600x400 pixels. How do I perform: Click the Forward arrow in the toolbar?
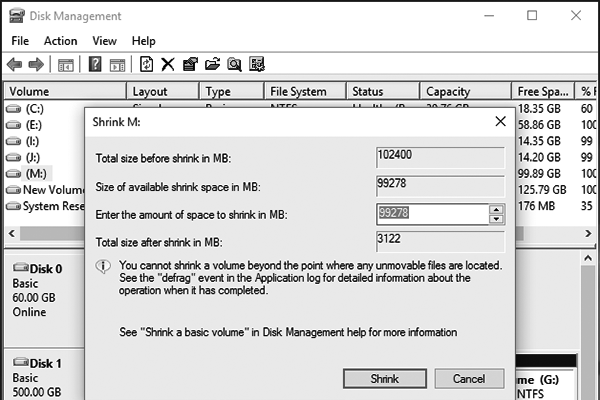(x=36, y=65)
